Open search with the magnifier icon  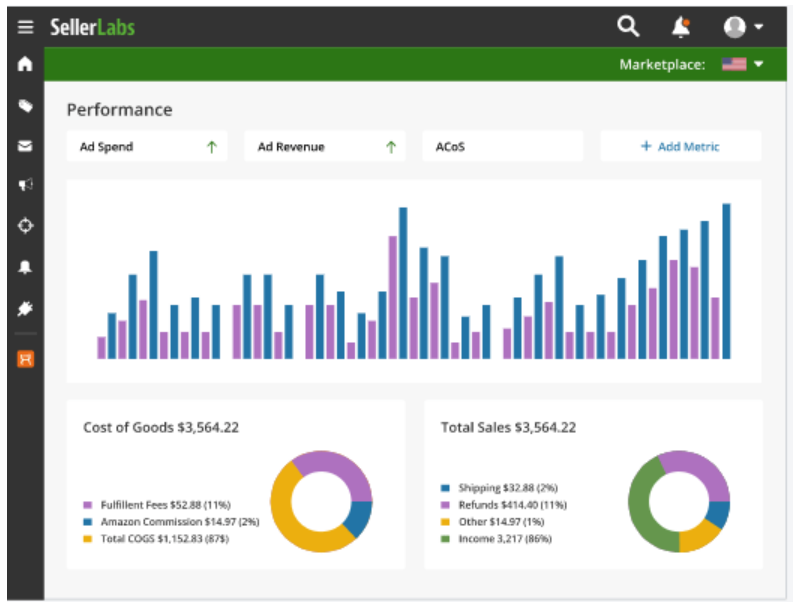(628, 26)
